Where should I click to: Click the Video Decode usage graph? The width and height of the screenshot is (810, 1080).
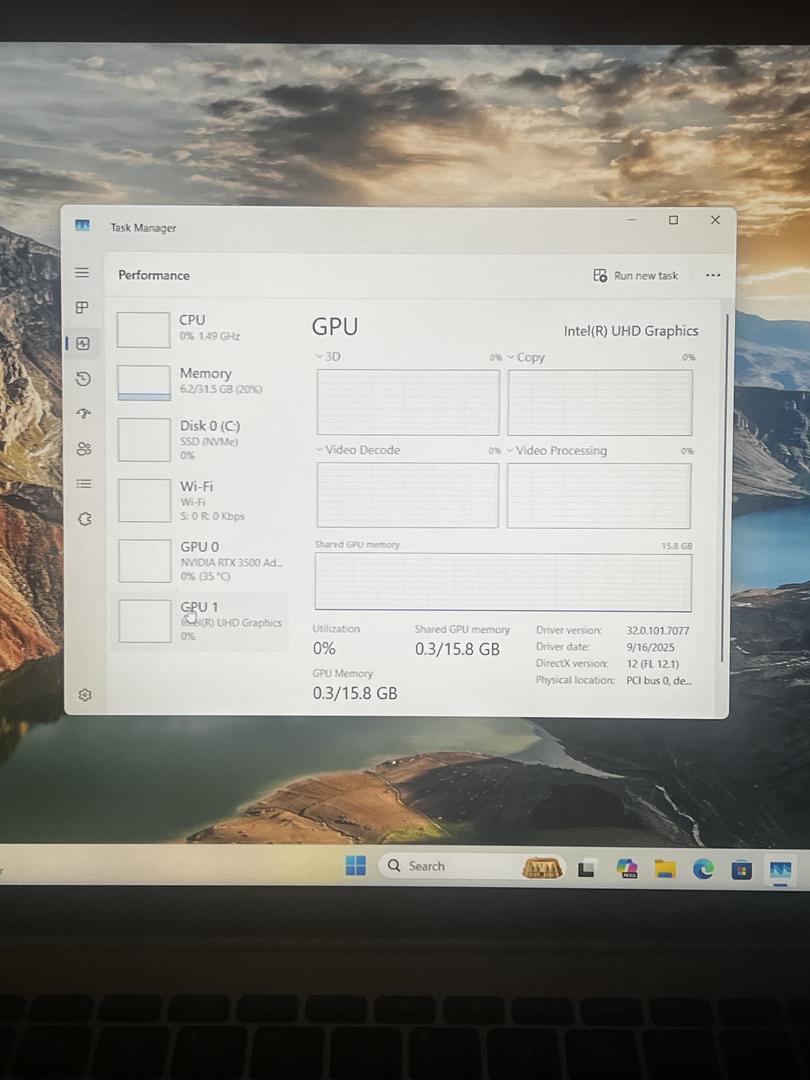[x=407, y=495]
